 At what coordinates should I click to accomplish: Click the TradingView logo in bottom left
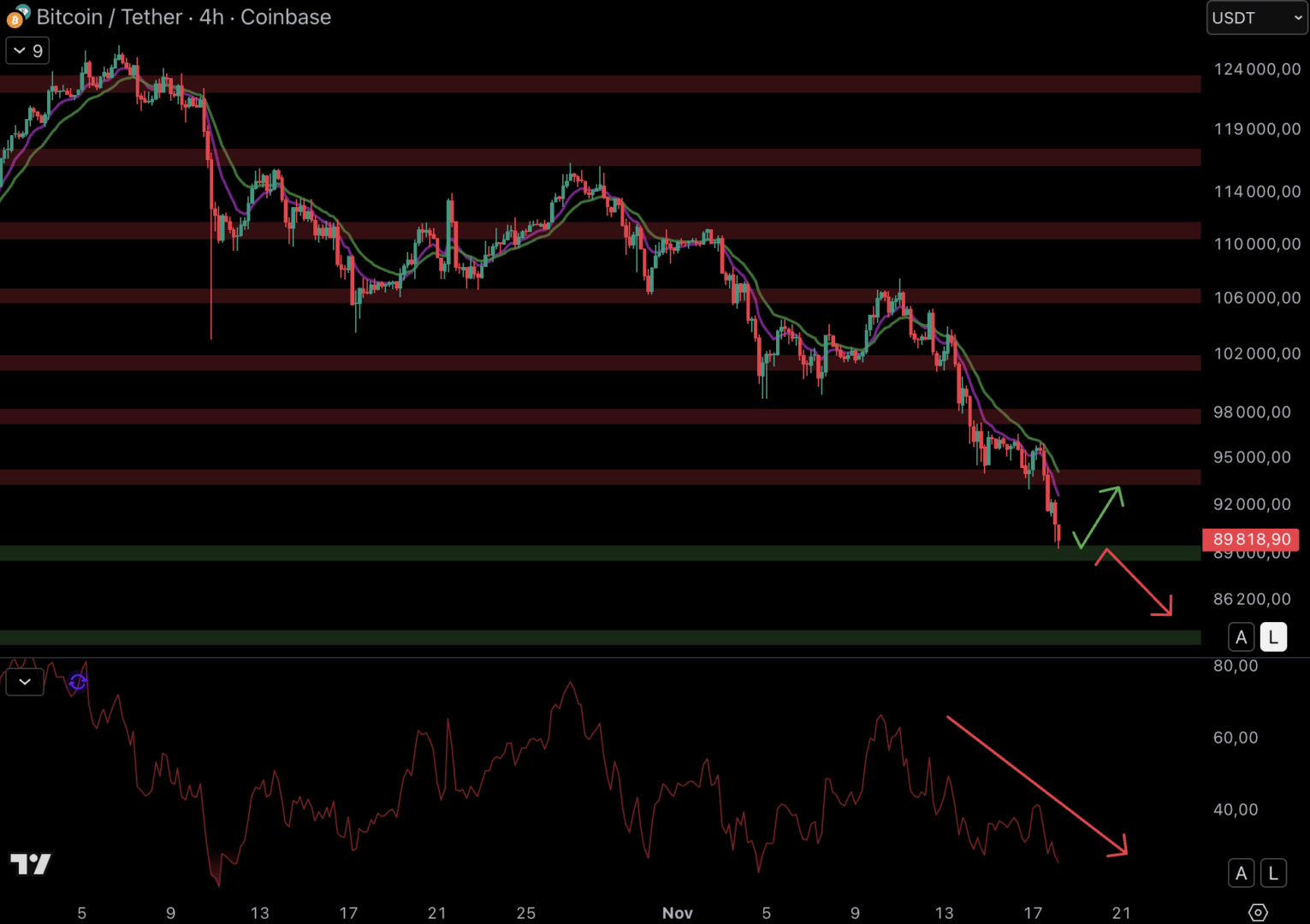click(31, 864)
